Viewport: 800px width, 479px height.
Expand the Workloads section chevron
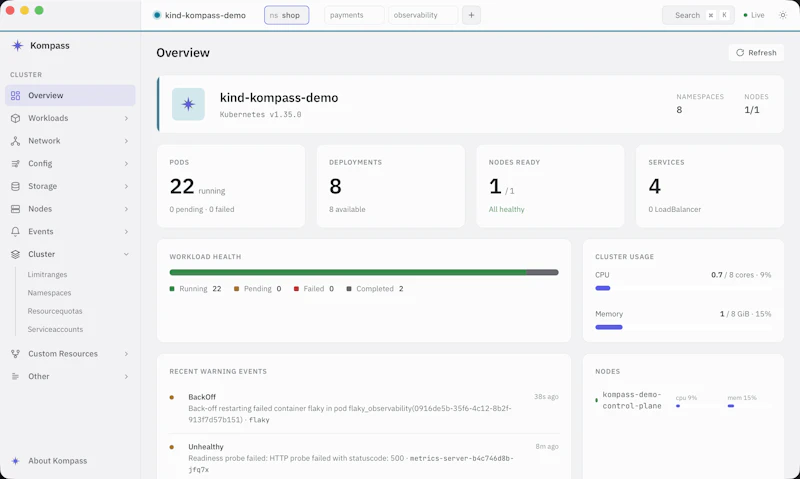(x=126, y=118)
